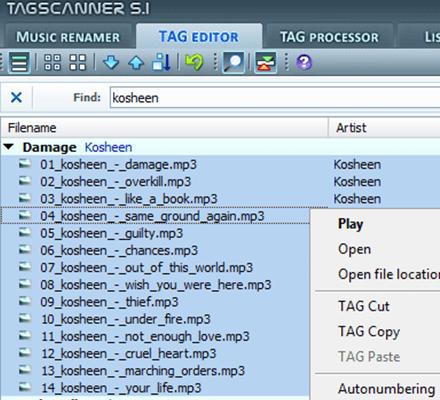Image resolution: width=440 pixels, height=400 pixels.
Task: Click the file icon beside 05_kosheen_-_guilty.mp3
Action: tap(25, 233)
